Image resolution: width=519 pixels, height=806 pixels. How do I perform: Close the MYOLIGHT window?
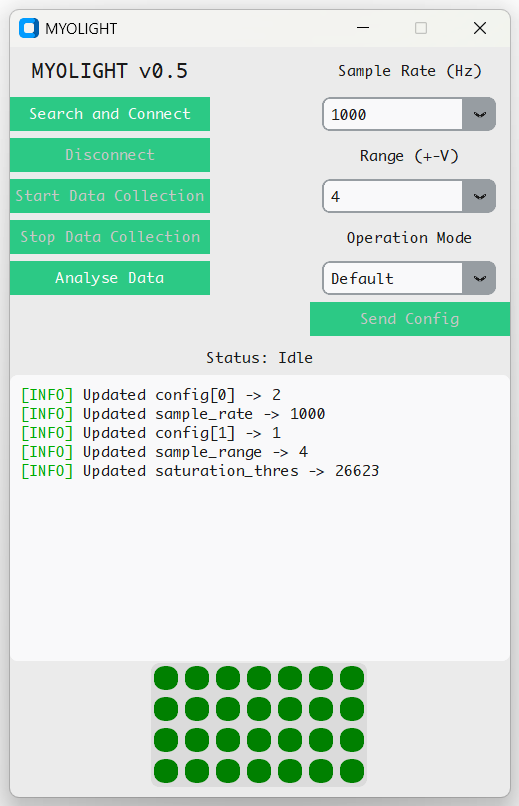tap(480, 28)
